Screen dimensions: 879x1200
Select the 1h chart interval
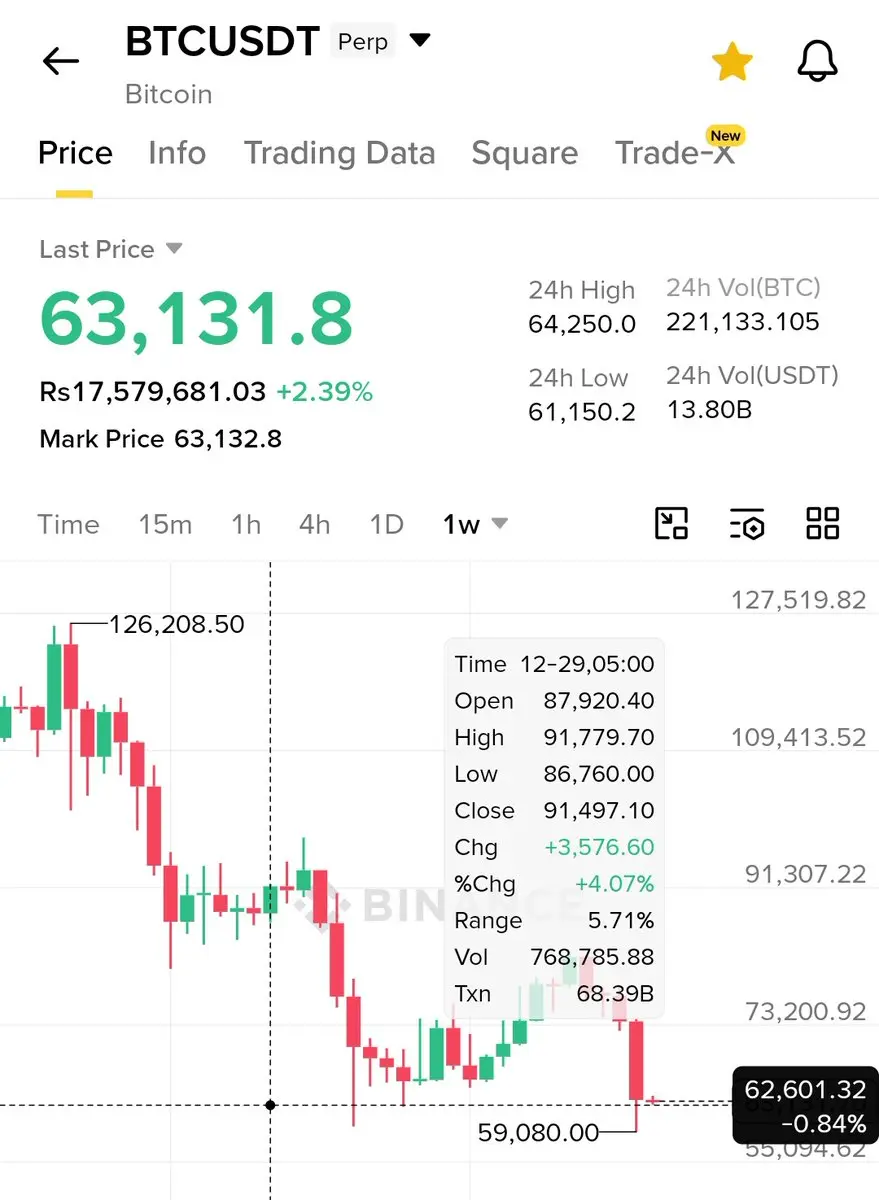click(x=246, y=524)
